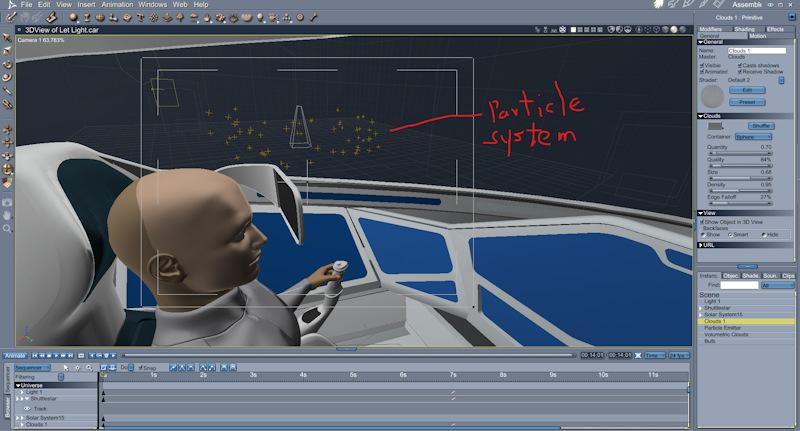Click the round target icon in top toolbar

coord(300,17)
